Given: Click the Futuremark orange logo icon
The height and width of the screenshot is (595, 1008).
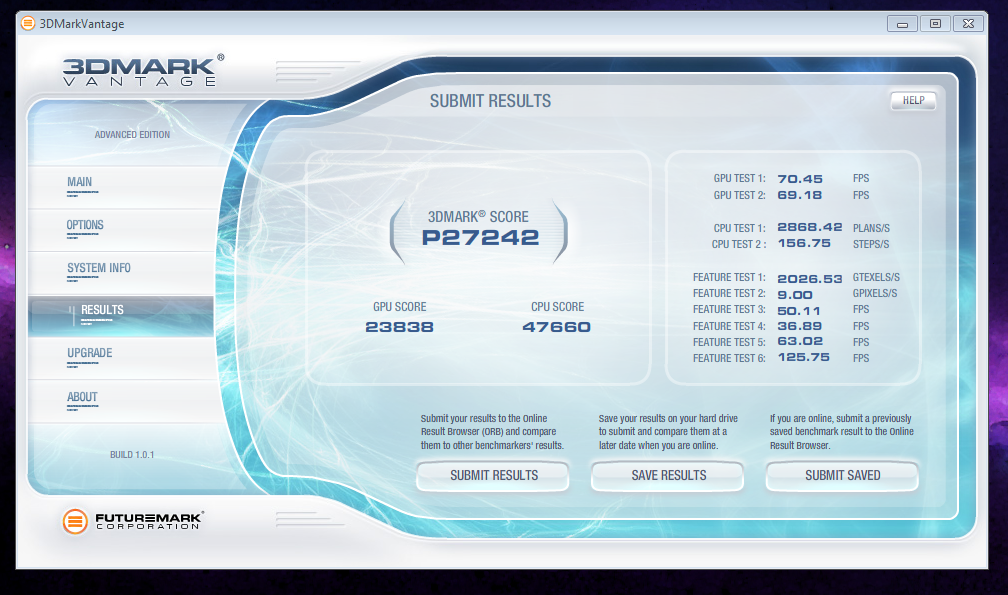Looking at the screenshot, I should tap(75, 521).
